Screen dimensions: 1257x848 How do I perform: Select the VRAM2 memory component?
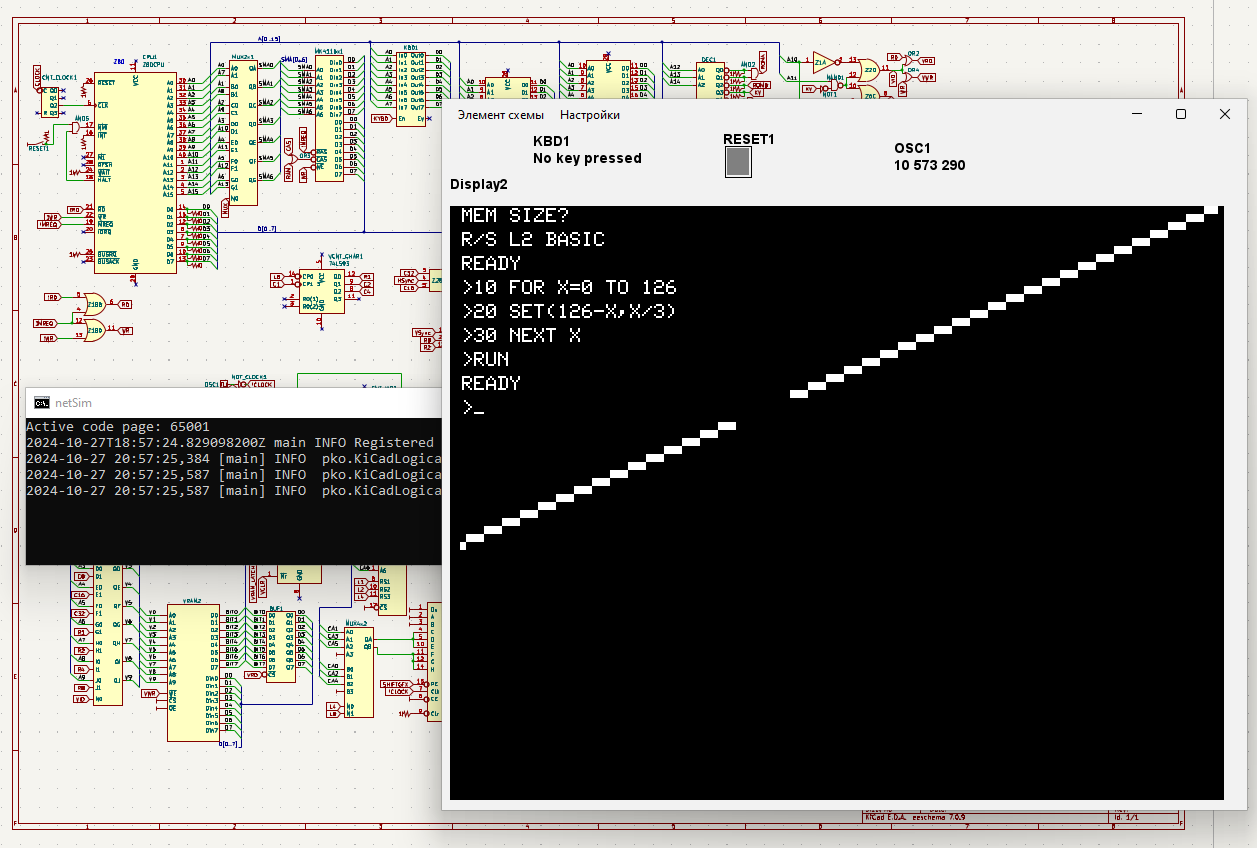pyautogui.click(x=193, y=673)
